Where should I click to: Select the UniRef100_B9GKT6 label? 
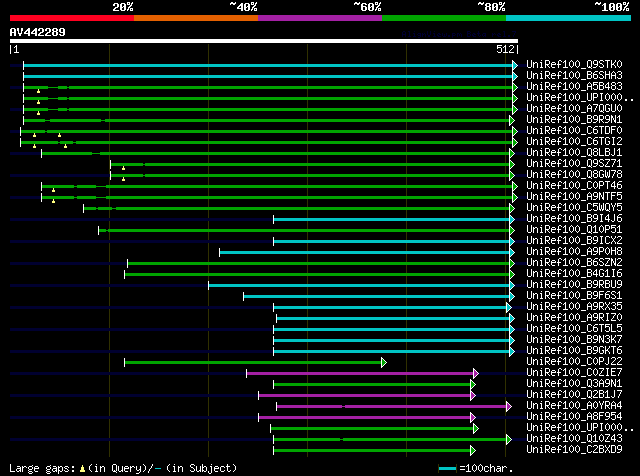tap(574, 351)
